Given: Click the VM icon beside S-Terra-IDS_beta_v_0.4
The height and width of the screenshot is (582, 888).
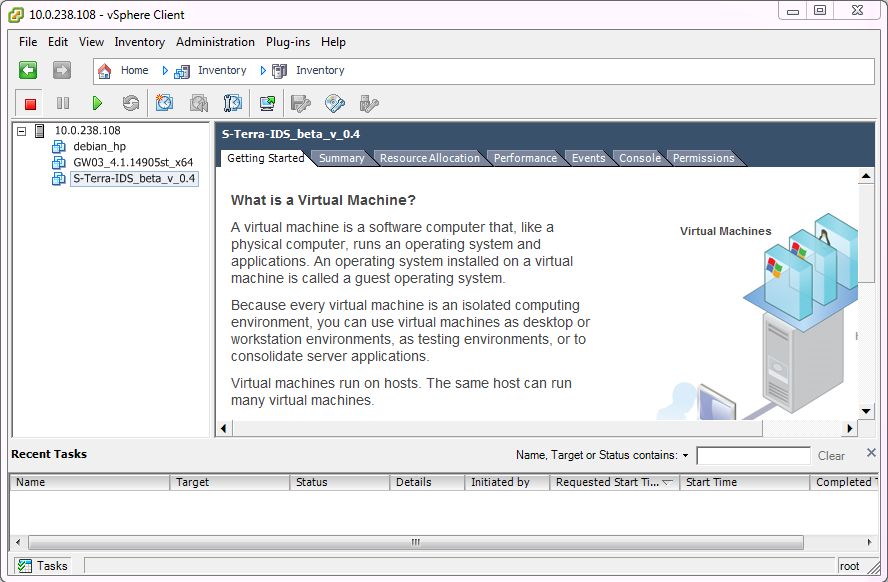Looking at the screenshot, I should [x=58, y=178].
